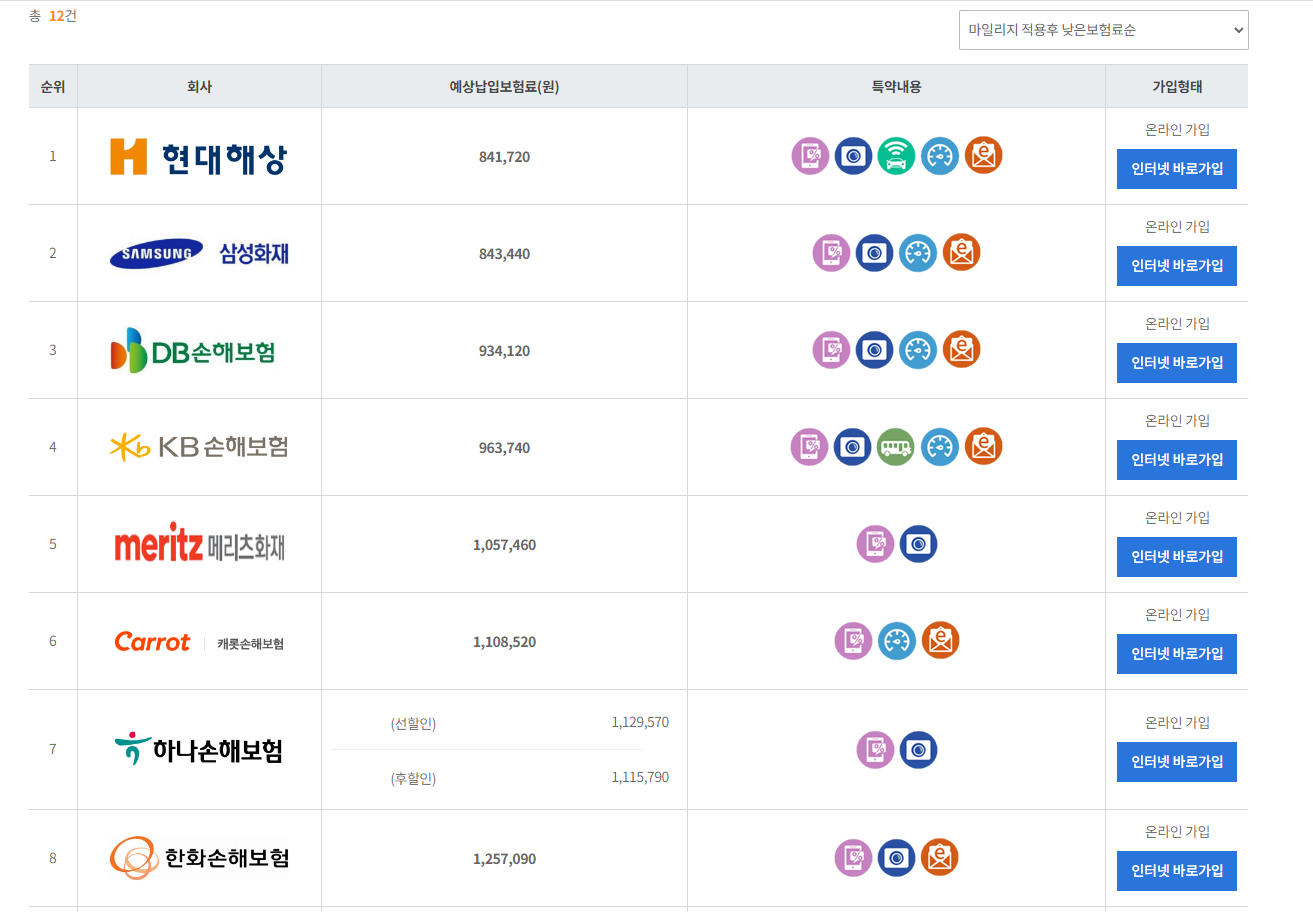
Task: Click 인터넷 바로가입 button for KB손해보험
Action: pos(1177,460)
